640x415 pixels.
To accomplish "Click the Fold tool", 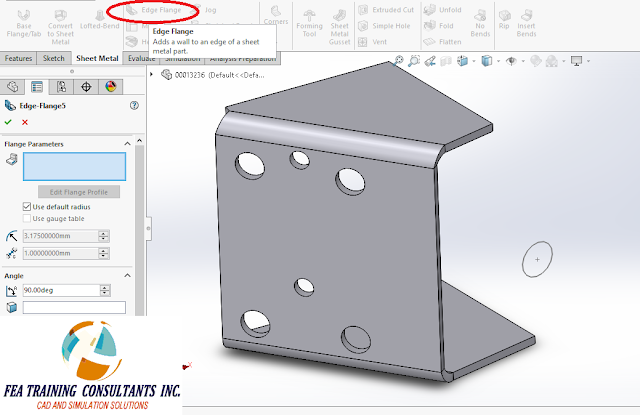I will pyautogui.click(x=438, y=26).
